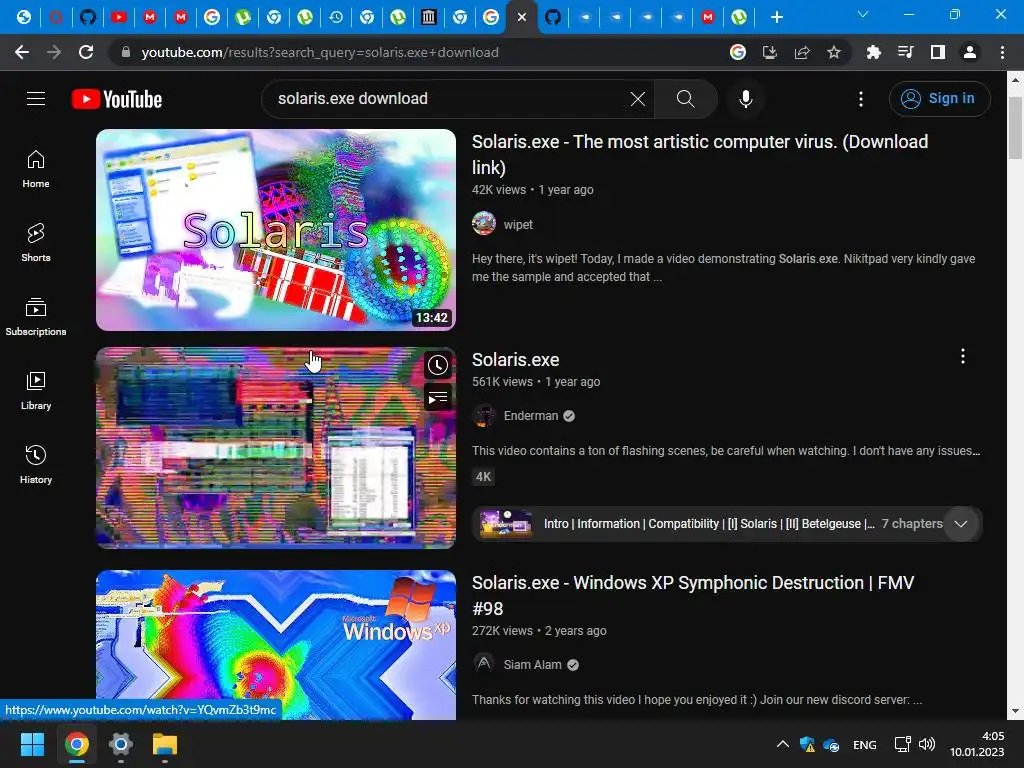Screen dimensions: 1024x768
Task: Open the YouTube hamburger guide menu
Action: pyautogui.click(x=36, y=99)
